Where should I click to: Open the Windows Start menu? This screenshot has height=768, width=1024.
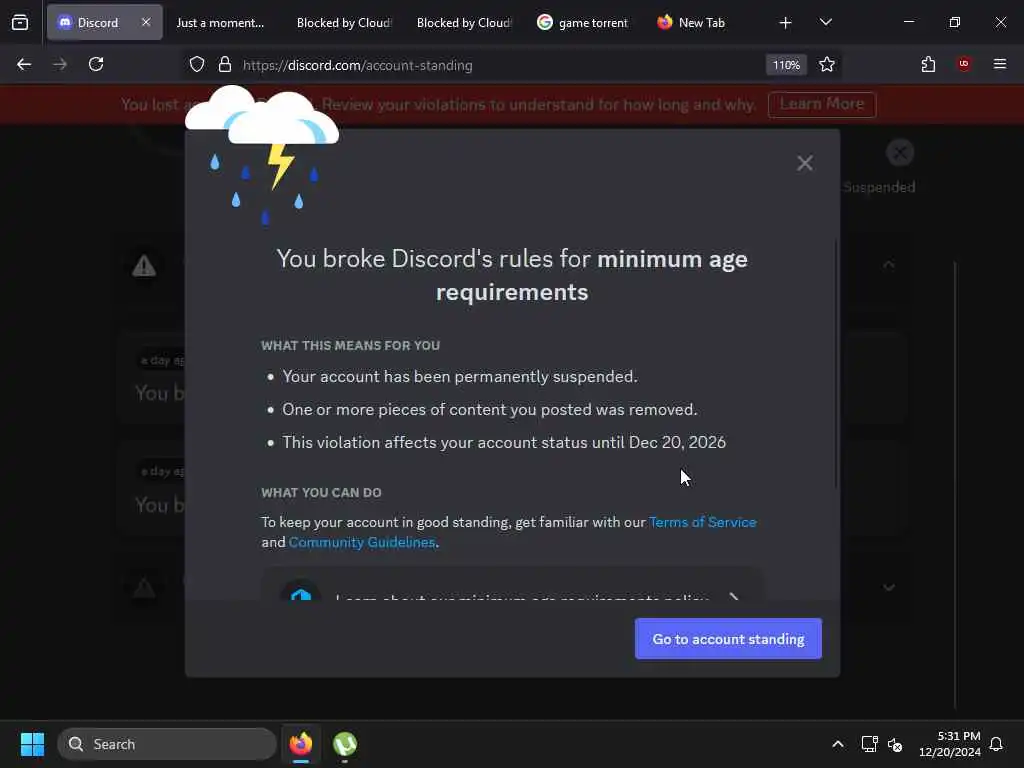[32, 744]
